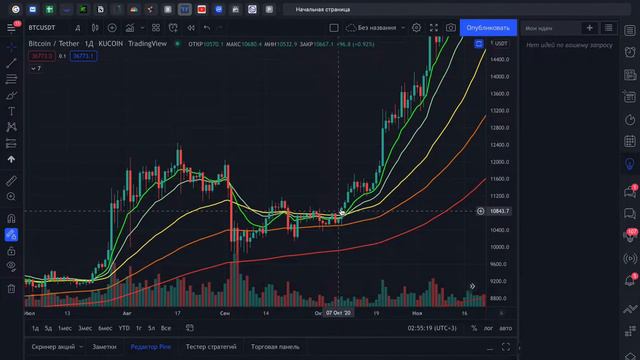Click the bar replay rewind icon
640x360 pixels.
[191, 28]
